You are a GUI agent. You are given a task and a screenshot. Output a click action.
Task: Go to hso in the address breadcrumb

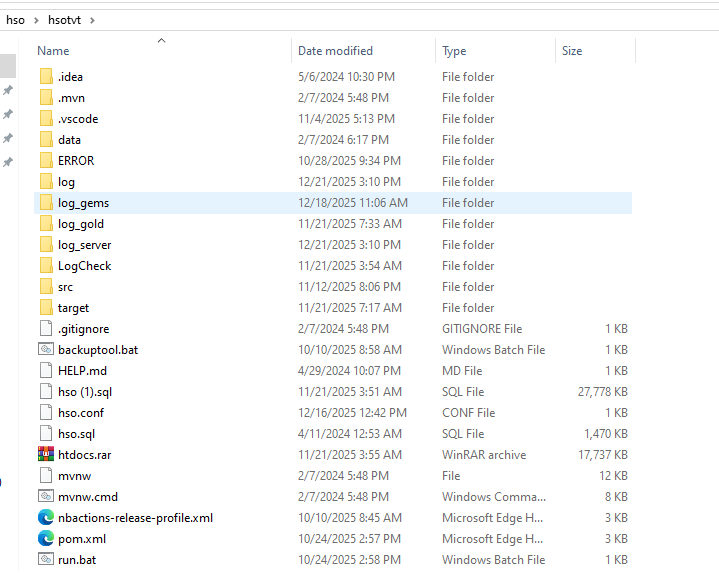pyautogui.click(x=15, y=20)
